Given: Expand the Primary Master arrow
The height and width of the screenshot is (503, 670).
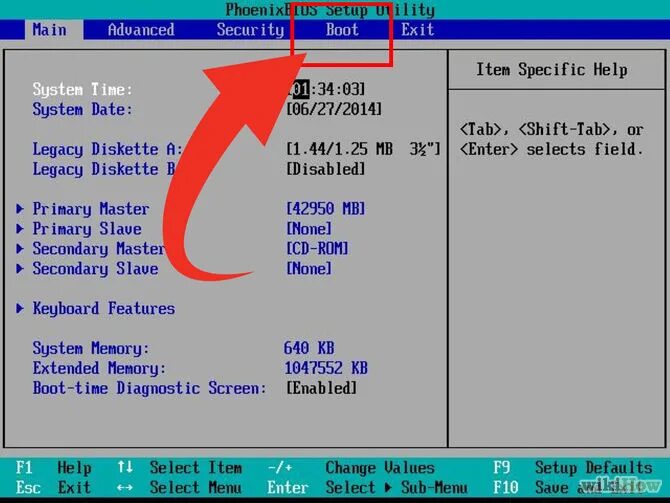Looking at the screenshot, I should point(20,209).
